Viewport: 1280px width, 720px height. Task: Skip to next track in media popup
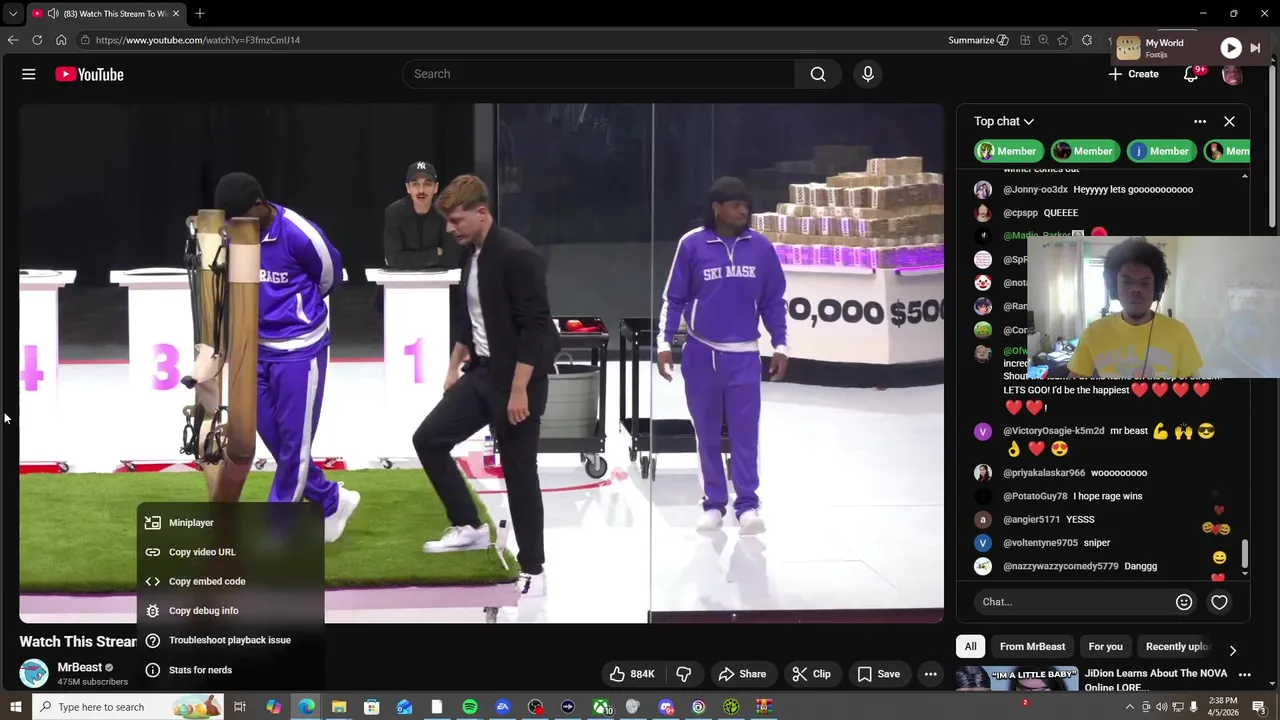1256,48
